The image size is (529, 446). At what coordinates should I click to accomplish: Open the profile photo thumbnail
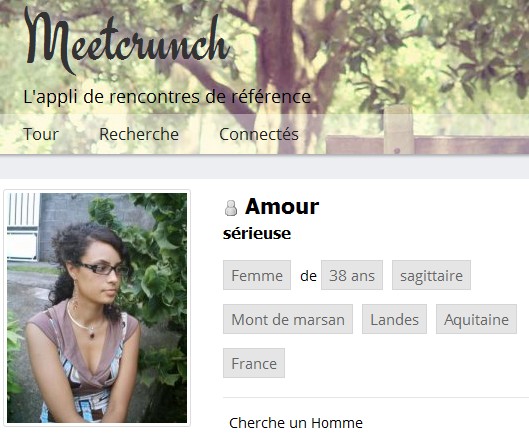pyautogui.click(x=97, y=308)
